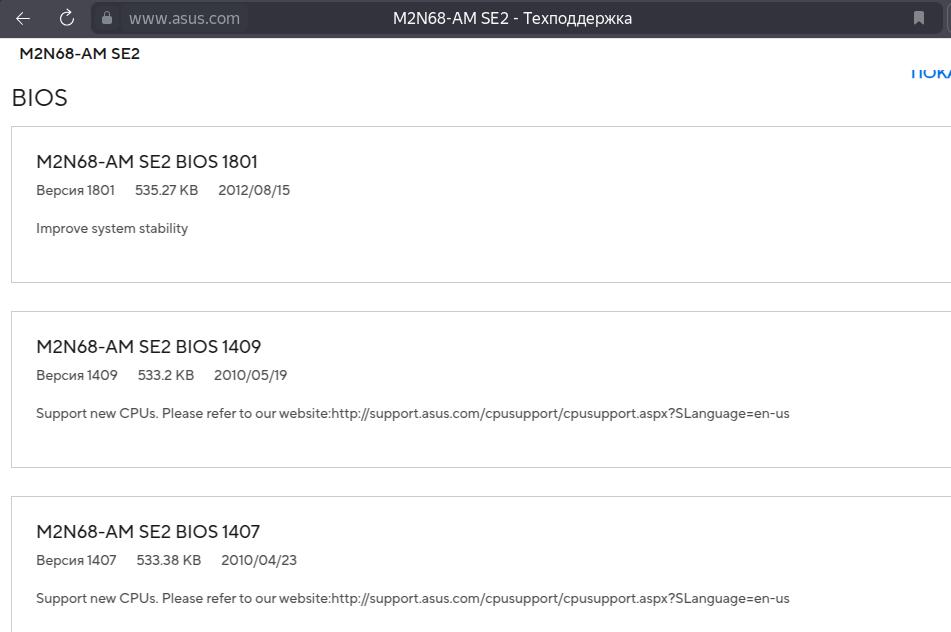The width and height of the screenshot is (951, 632).
Task: Click the M2N68-AM SE2 product heading
Action: point(80,54)
